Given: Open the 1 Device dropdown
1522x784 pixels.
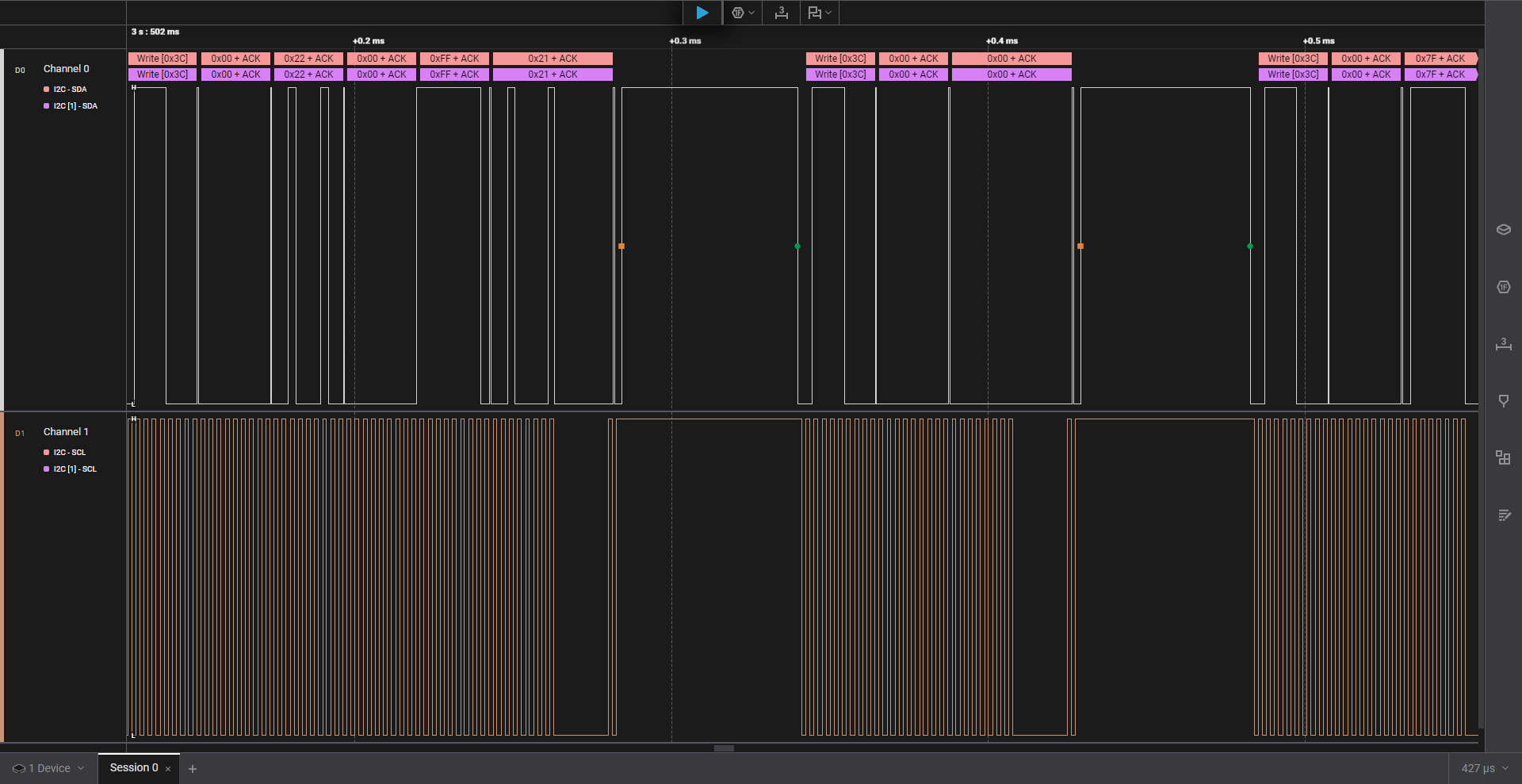Looking at the screenshot, I should 48,768.
